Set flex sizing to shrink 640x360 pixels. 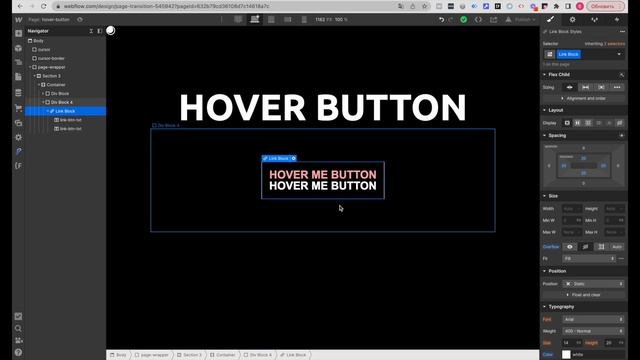click(570, 87)
